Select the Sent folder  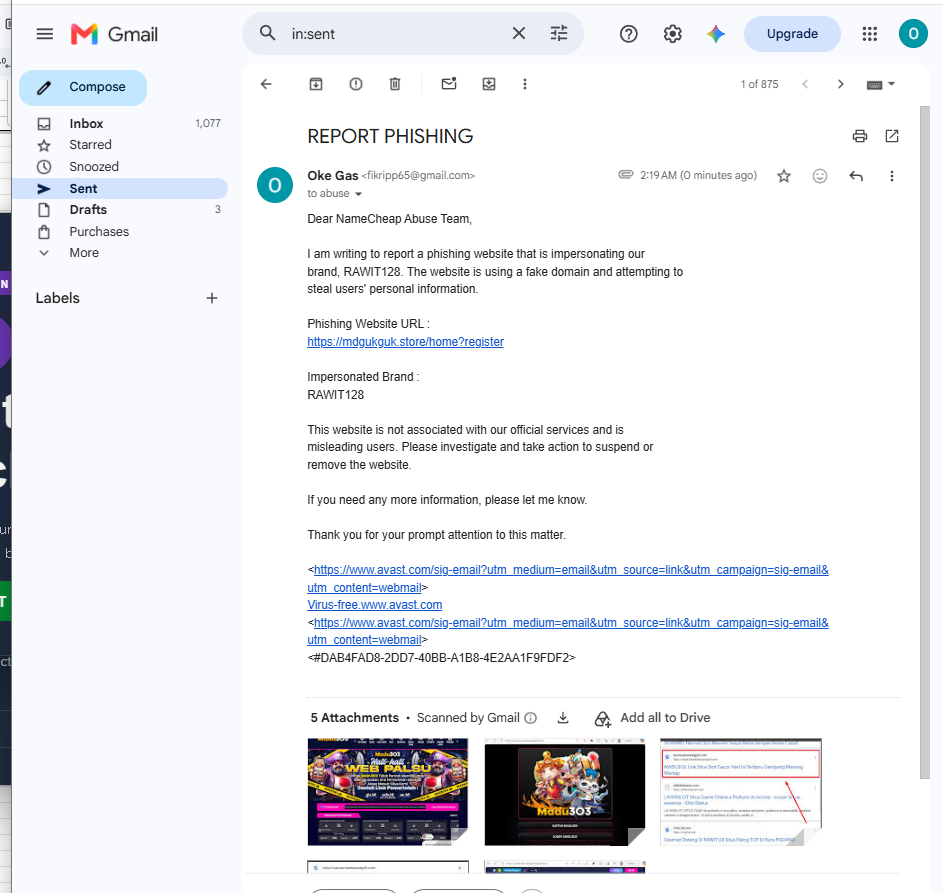click(x=120, y=188)
